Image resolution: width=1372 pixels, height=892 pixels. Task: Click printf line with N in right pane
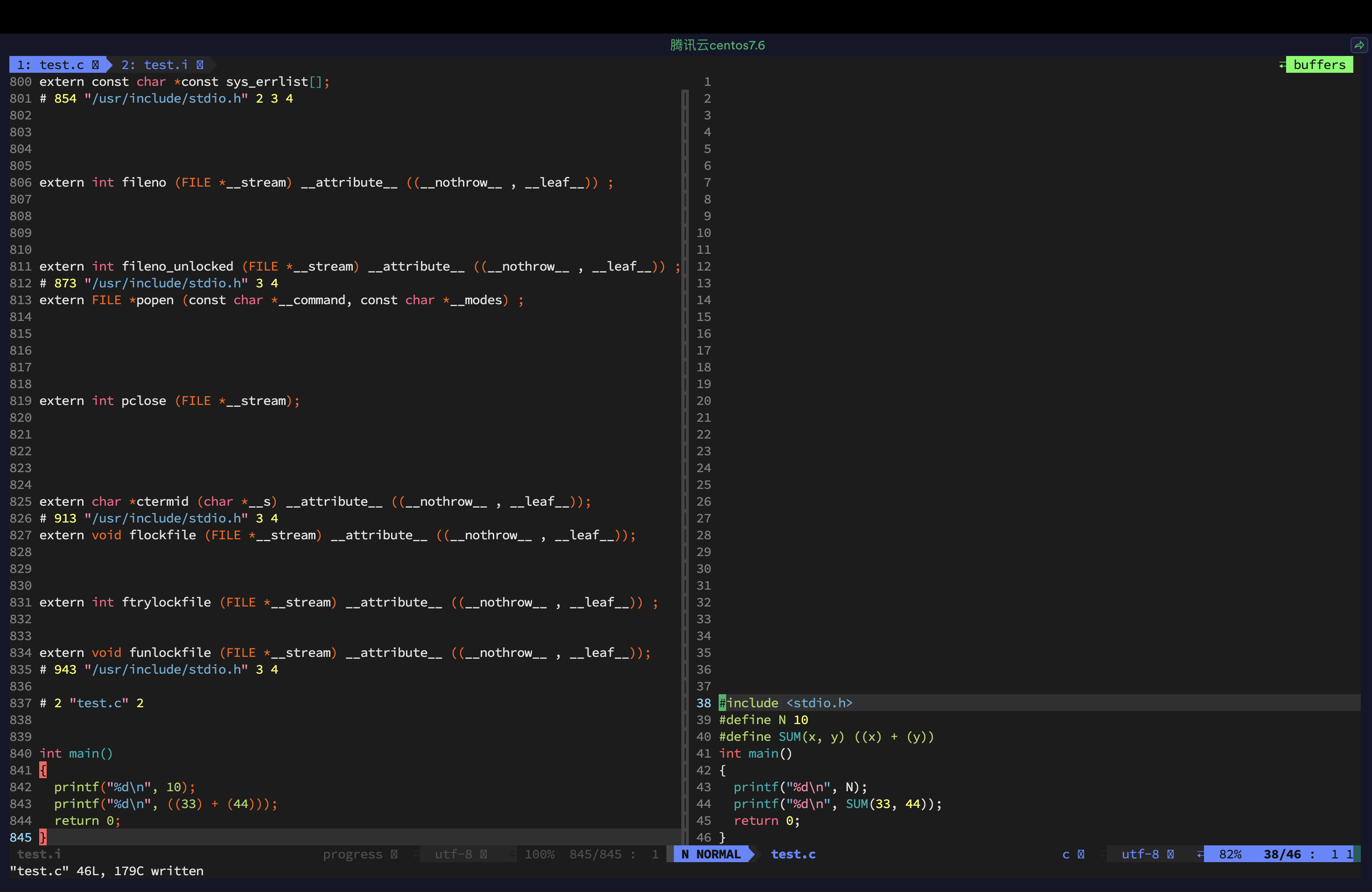(800, 787)
